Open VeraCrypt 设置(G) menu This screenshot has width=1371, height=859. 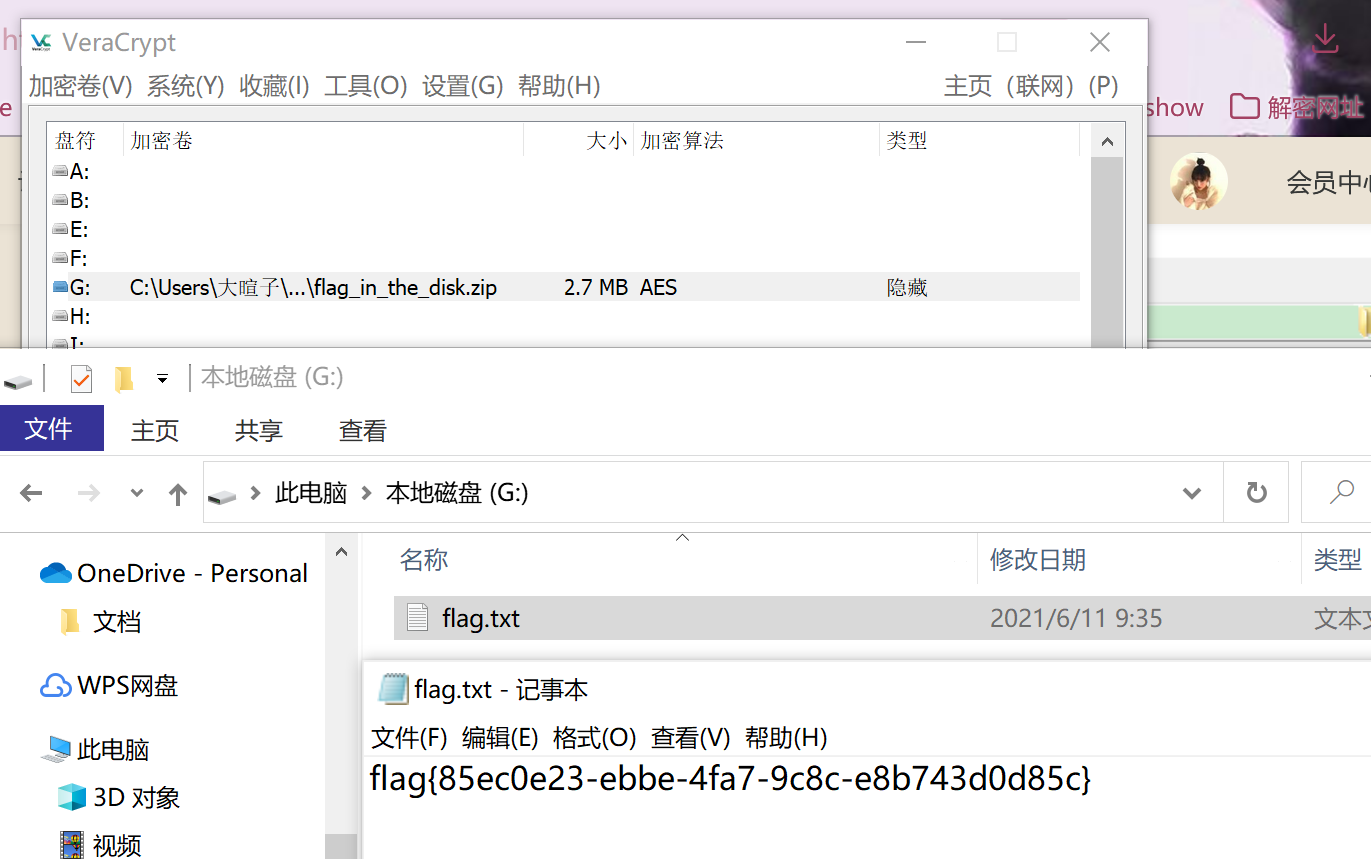coord(463,86)
